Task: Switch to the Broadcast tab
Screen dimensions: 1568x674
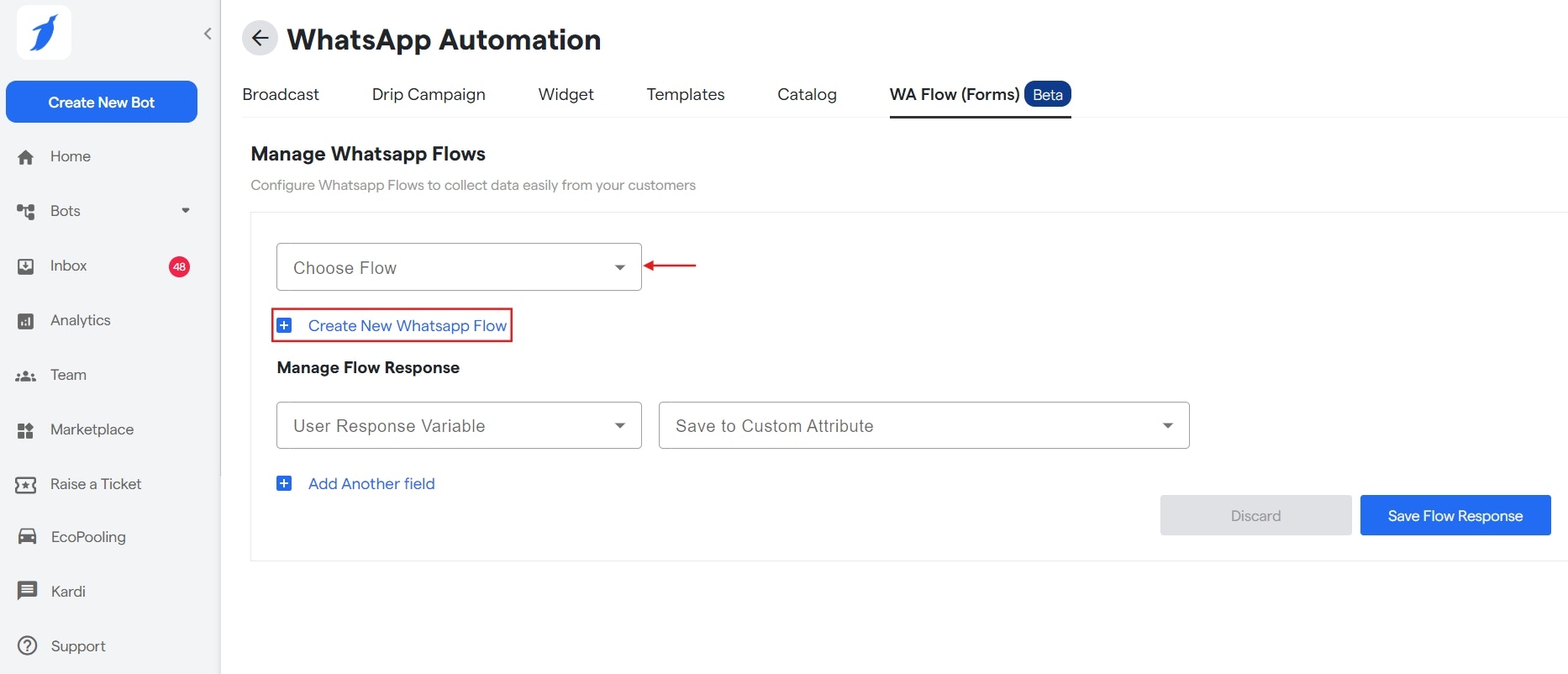Action: coord(281,94)
